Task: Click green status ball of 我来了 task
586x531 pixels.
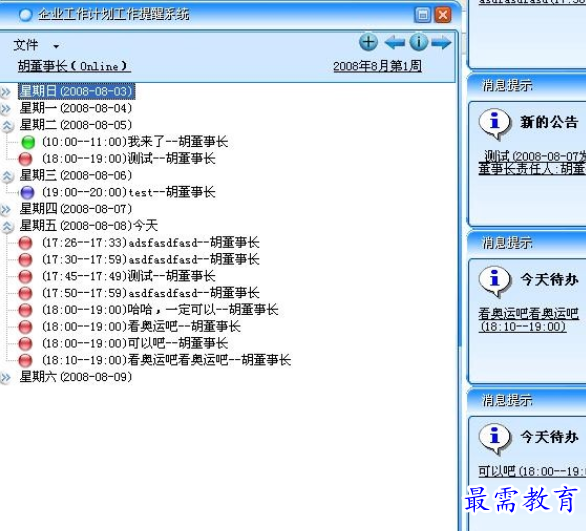Action: pos(28,142)
